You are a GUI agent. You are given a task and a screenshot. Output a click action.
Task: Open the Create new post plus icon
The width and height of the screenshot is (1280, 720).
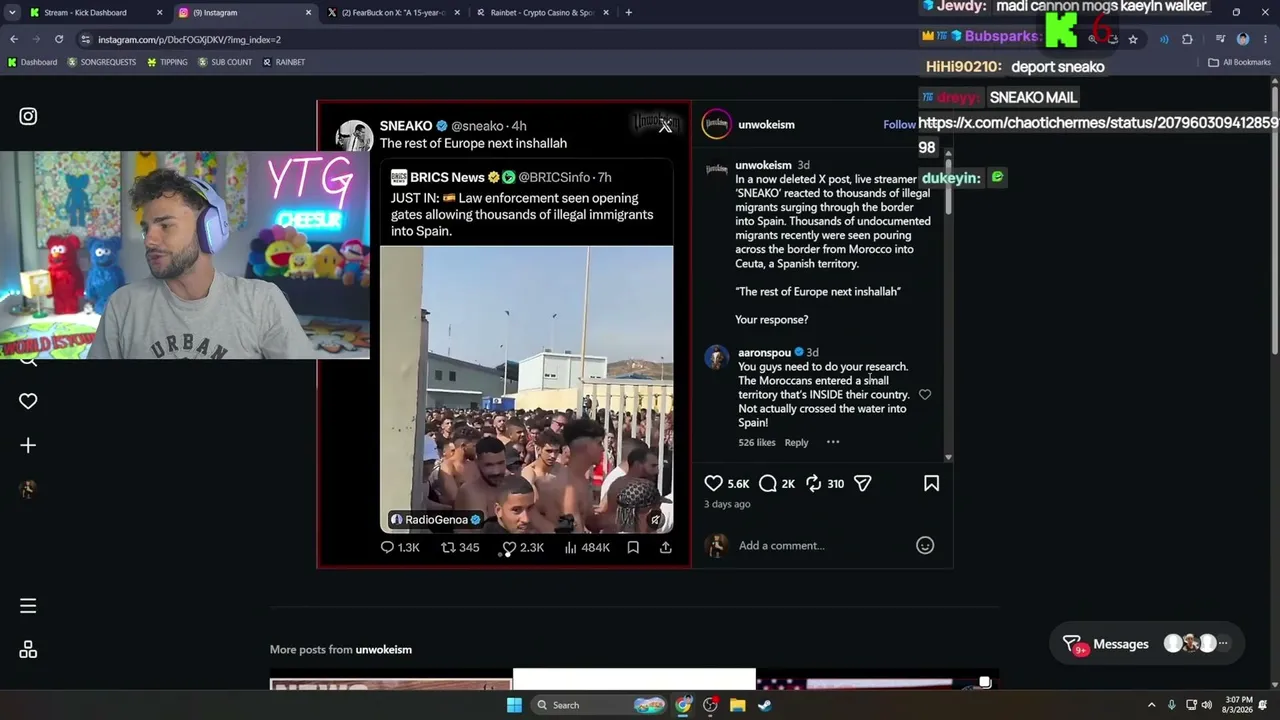28,445
